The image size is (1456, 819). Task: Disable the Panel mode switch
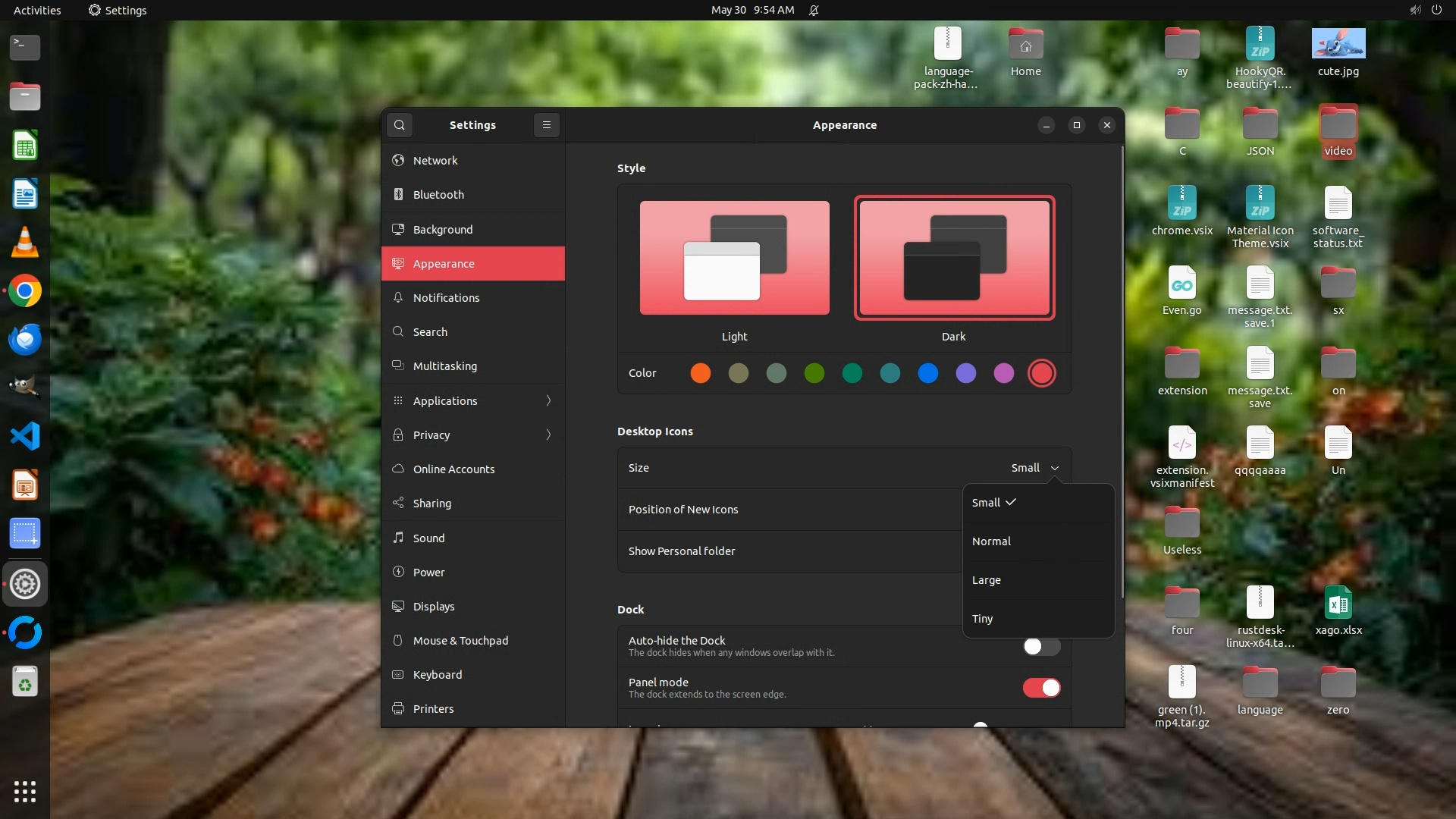click(x=1040, y=688)
